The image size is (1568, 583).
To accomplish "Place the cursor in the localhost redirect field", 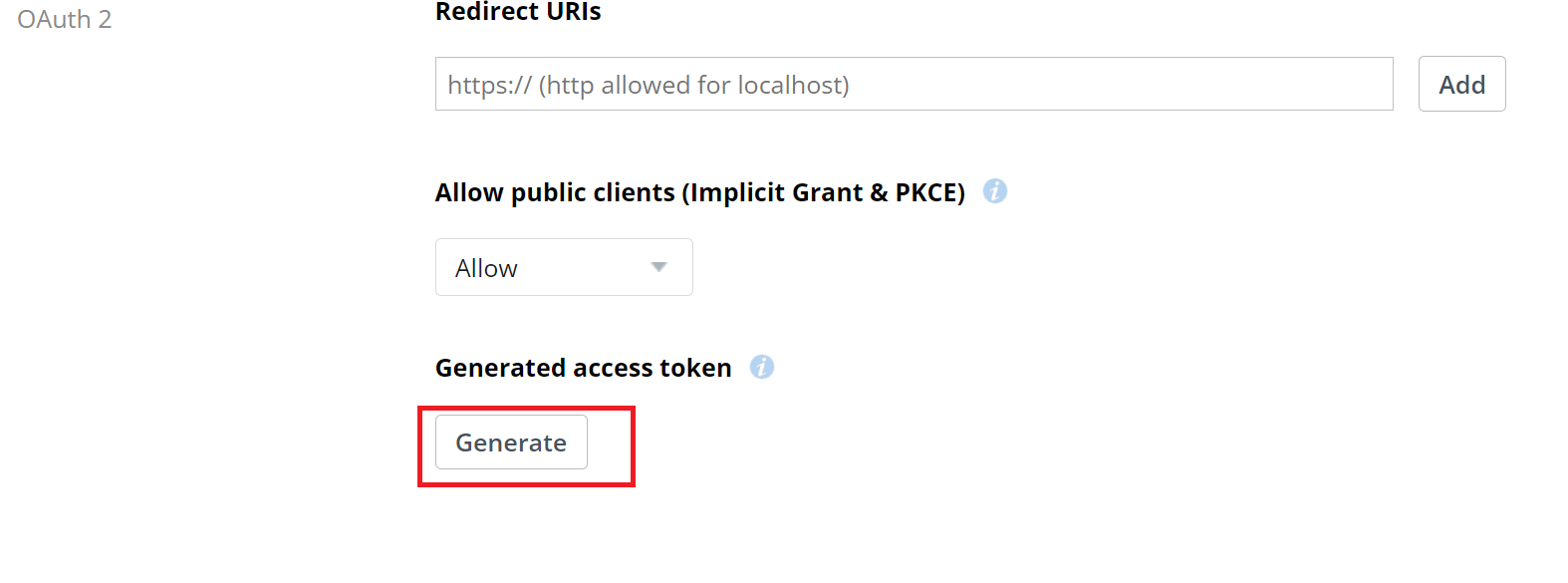I will pos(914,85).
